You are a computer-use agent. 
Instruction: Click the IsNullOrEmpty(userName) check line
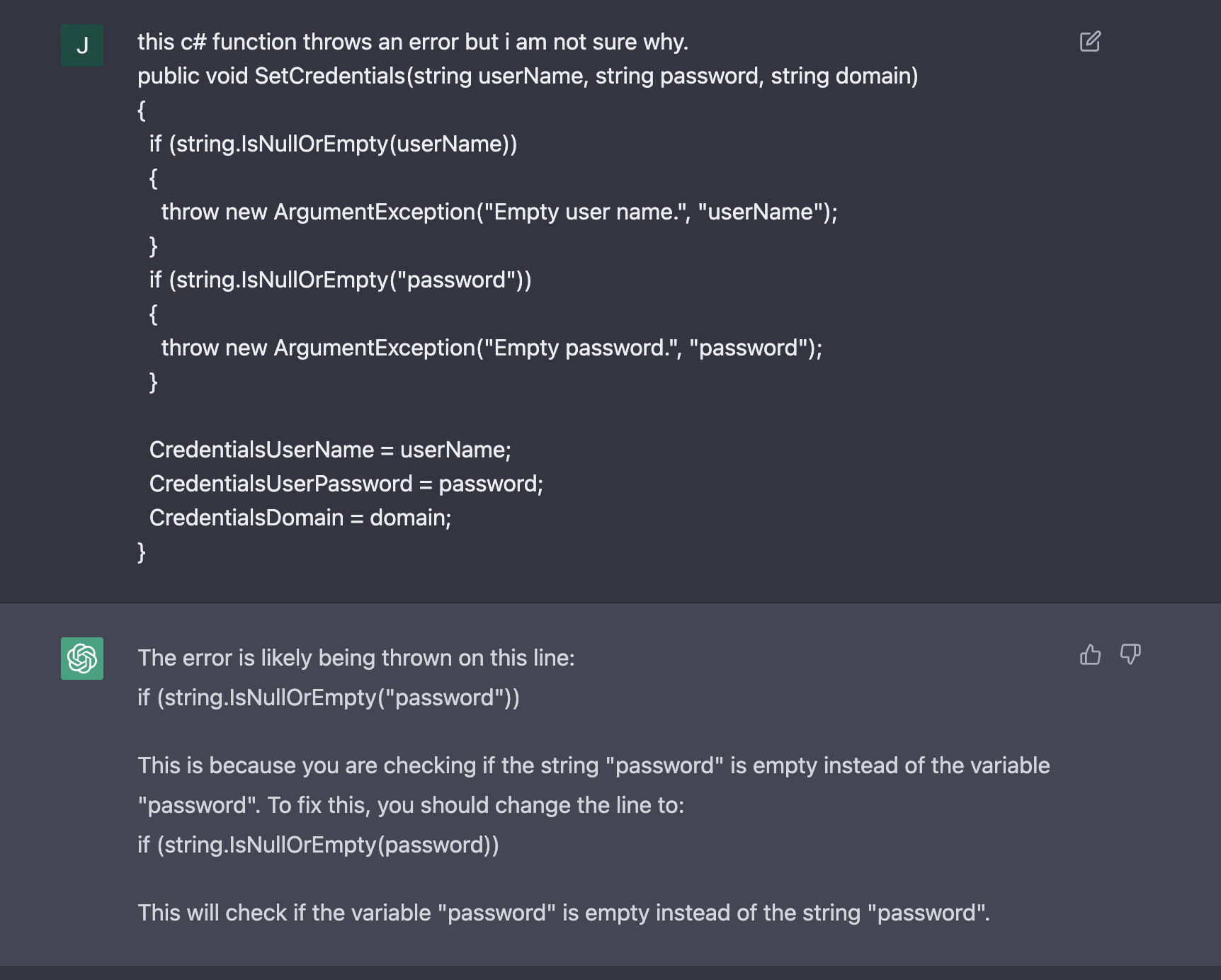coord(333,144)
